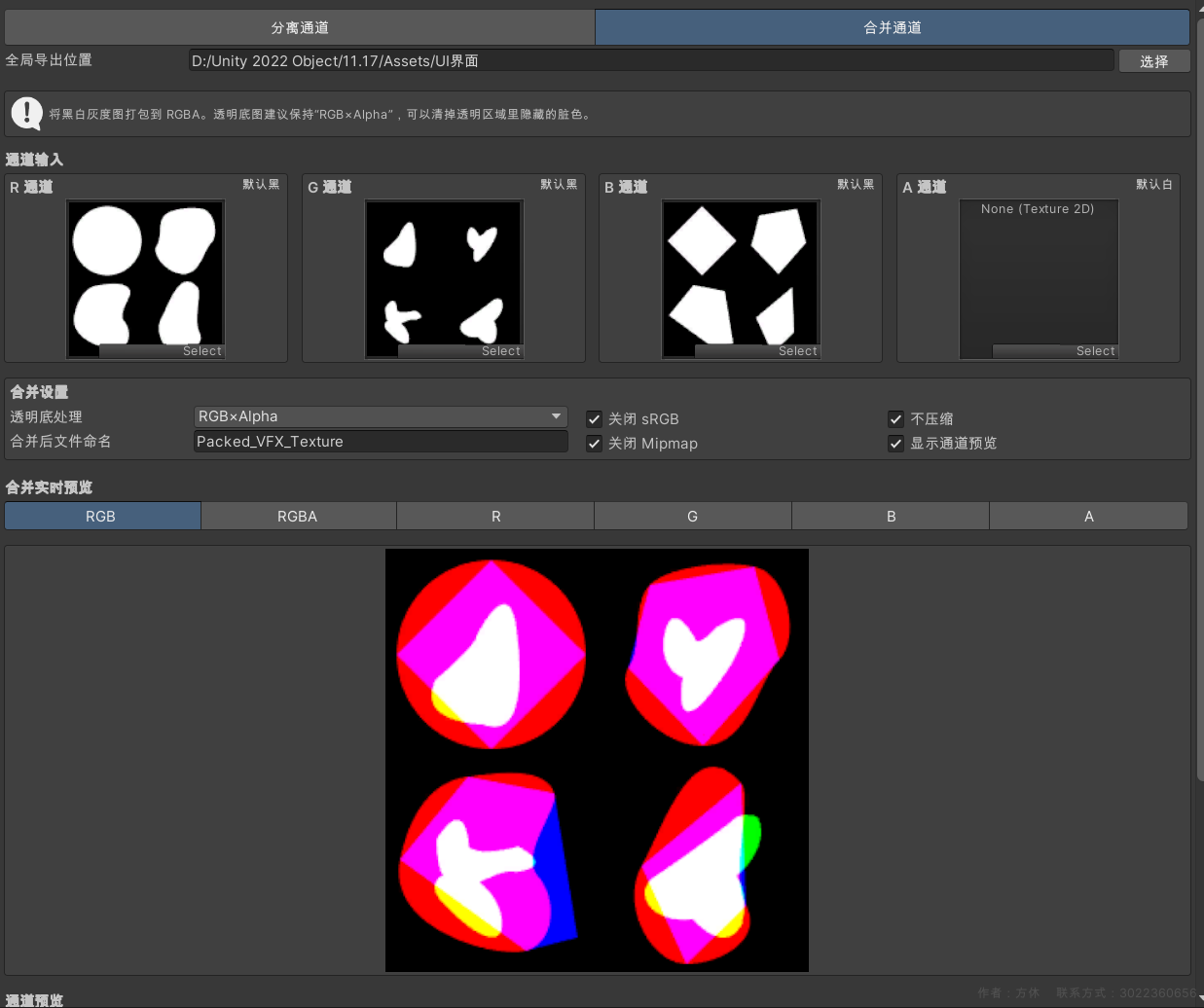Open the 透明底处理 RGB×Alpha dropdown
This screenshot has height=1008, width=1204.
382,416
